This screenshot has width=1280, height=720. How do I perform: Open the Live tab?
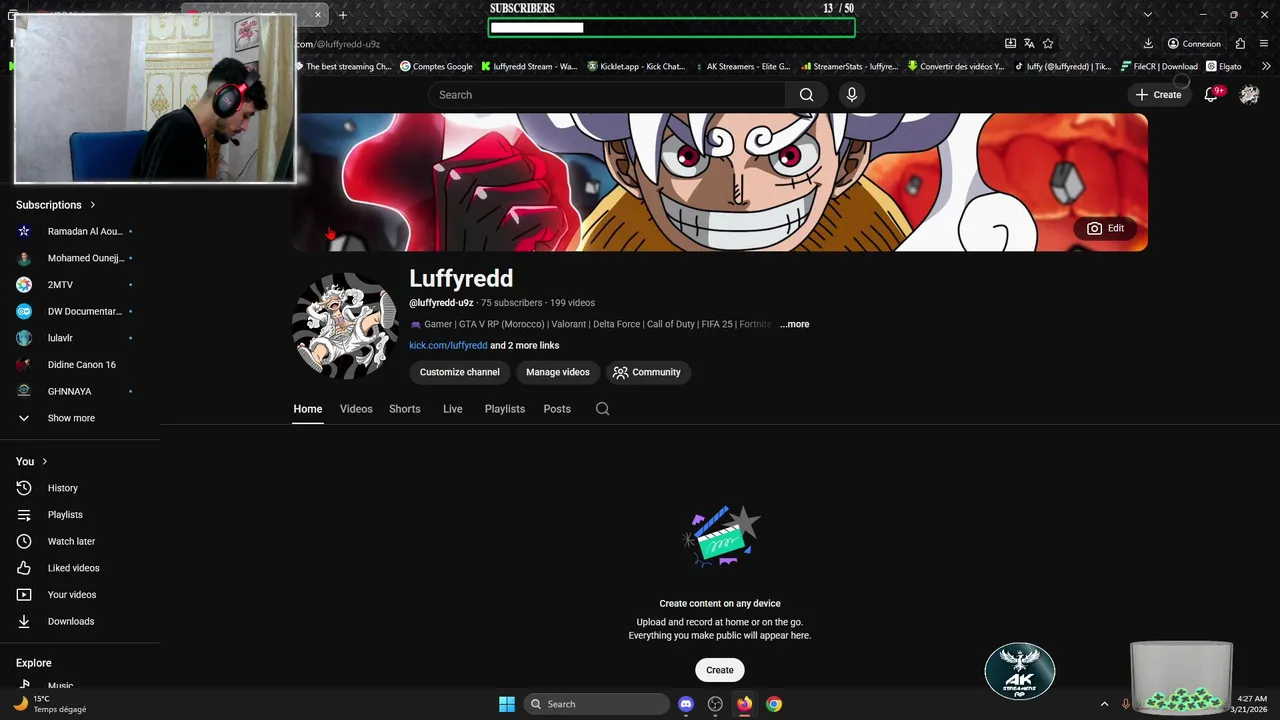453,409
